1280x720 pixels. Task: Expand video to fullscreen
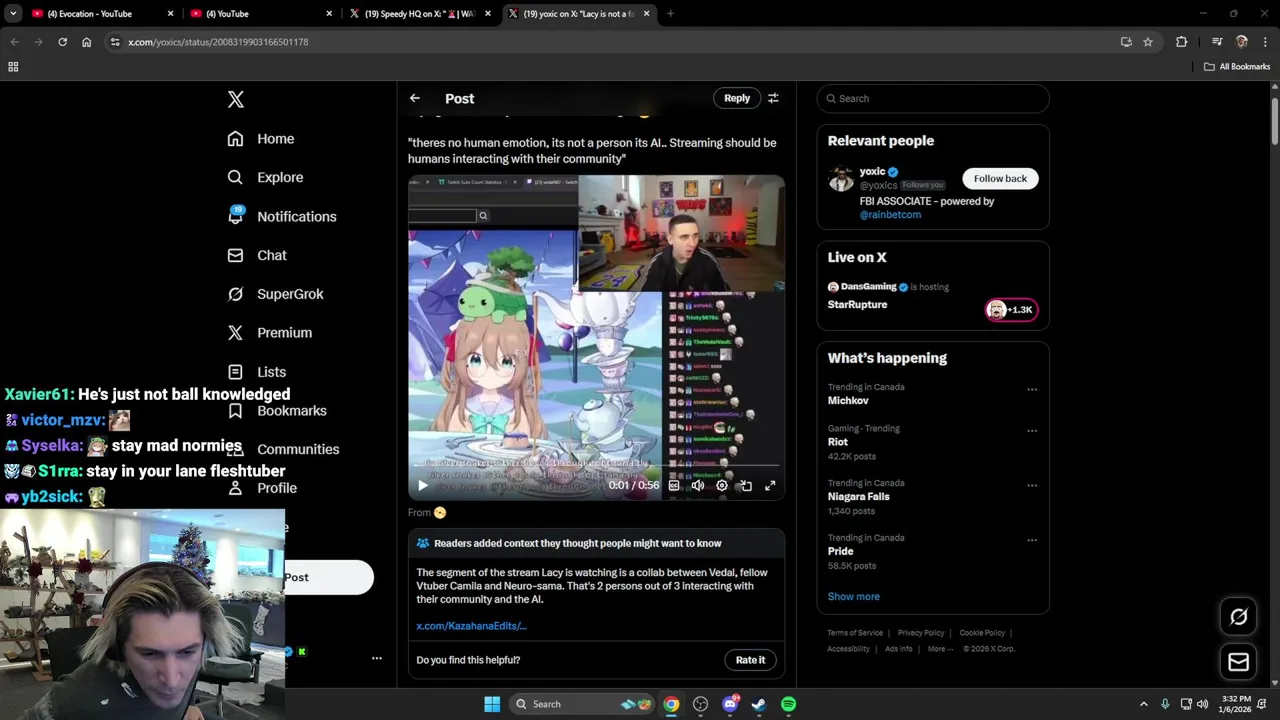pyautogui.click(x=770, y=486)
